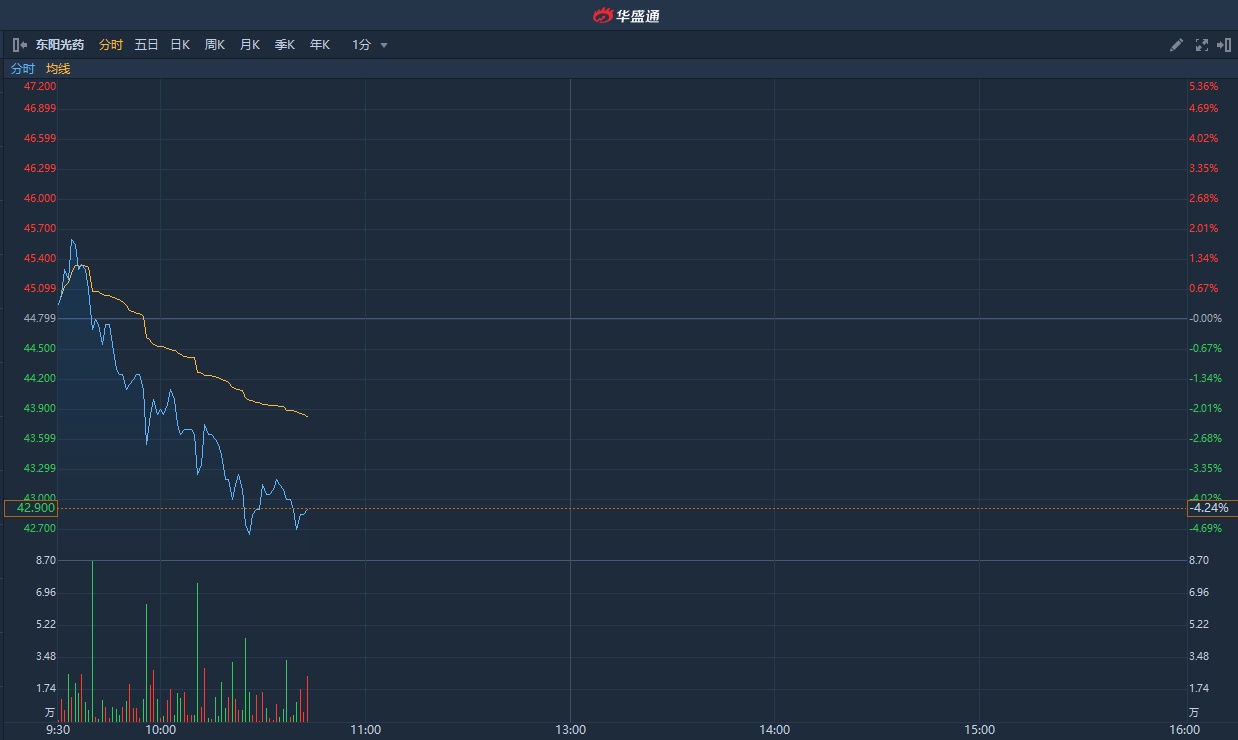Open the 周K weekly chart
1238x740 pixels.
coord(215,45)
